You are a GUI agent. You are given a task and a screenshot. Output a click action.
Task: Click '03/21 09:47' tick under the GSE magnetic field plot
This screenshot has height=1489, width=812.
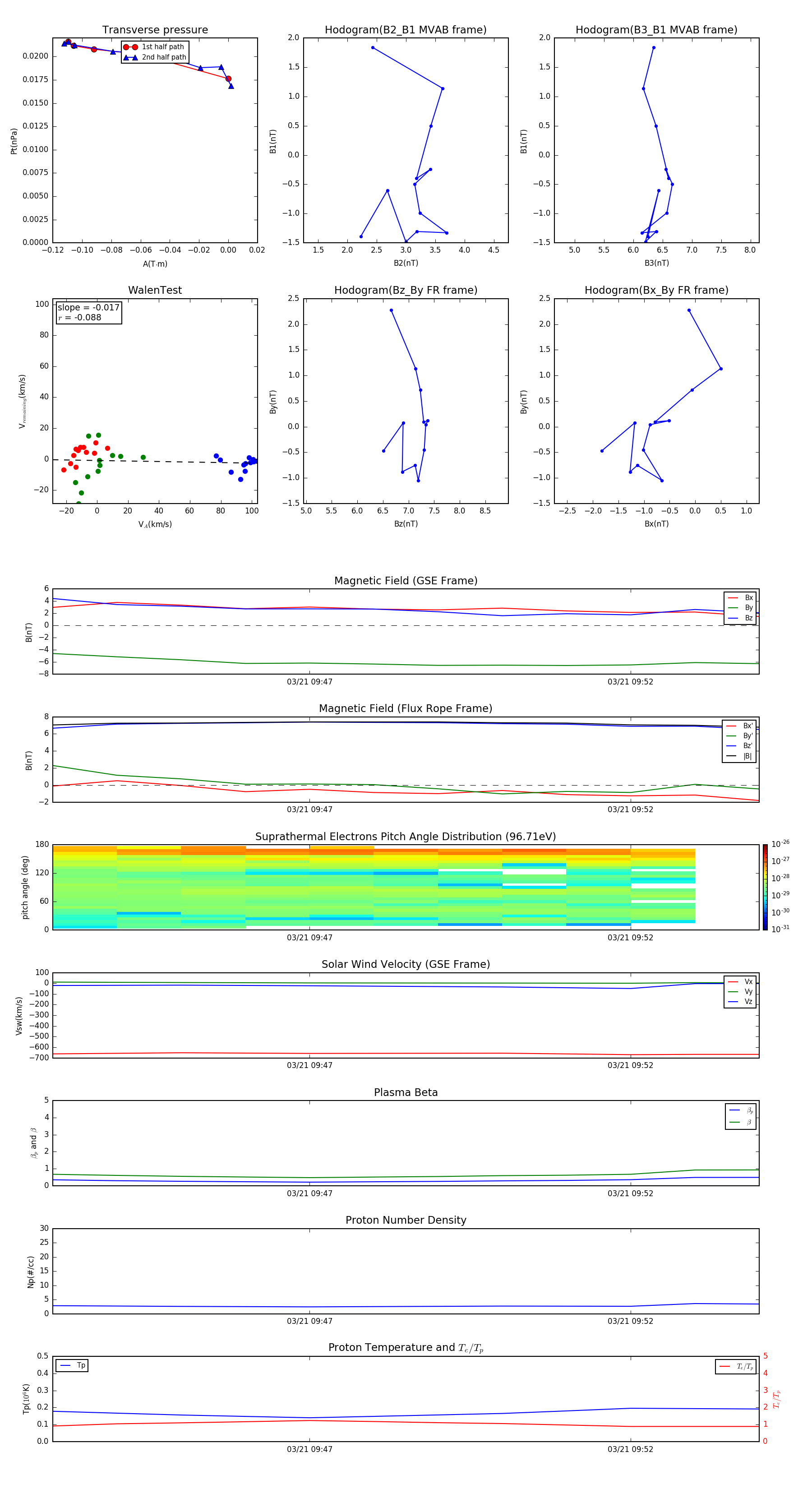coord(310,682)
